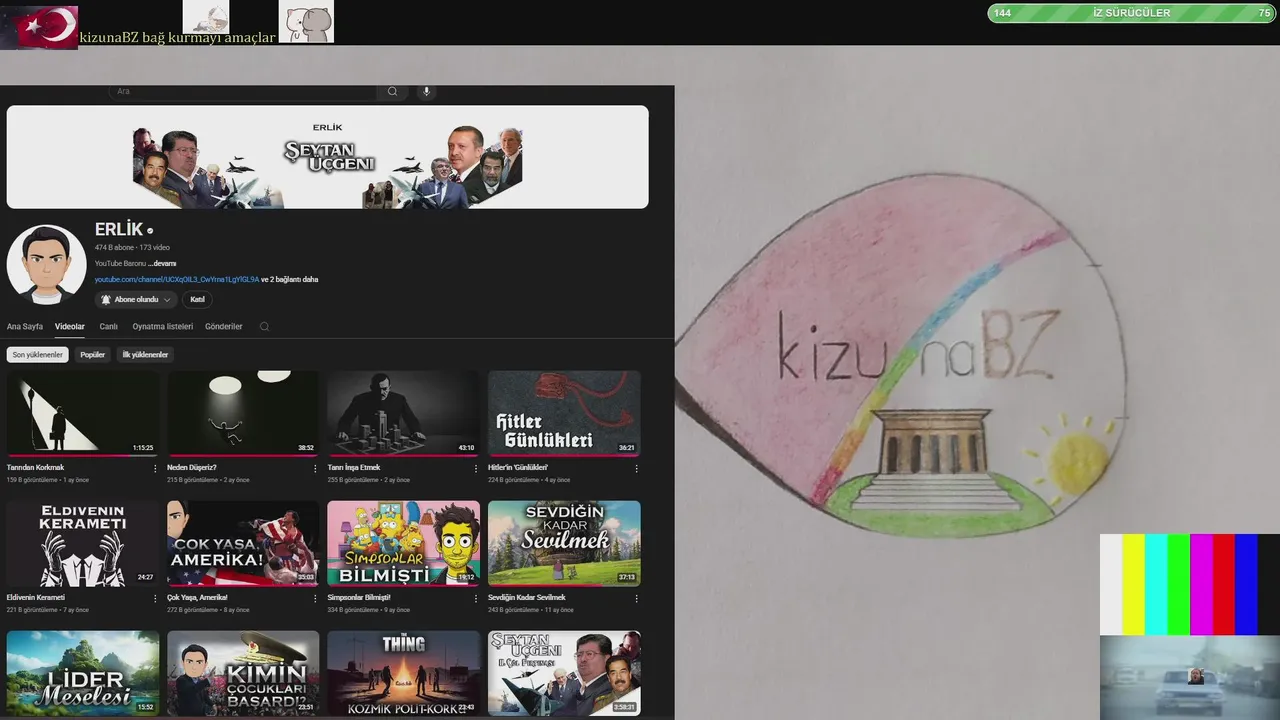Click the Şeytan Üçgeni channel banner

tap(327, 157)
